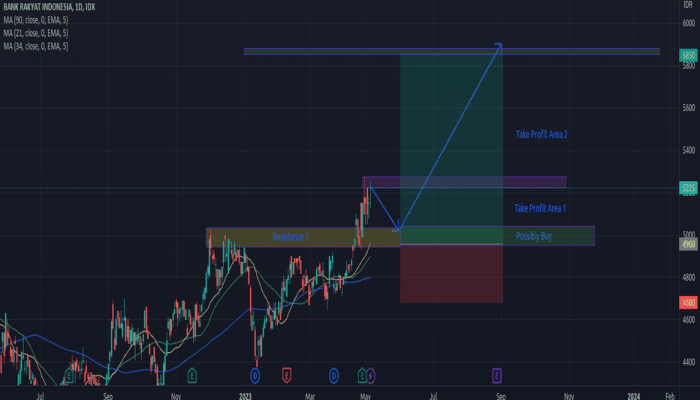Viewport: 700px width, 400px height.
Task: Click the blue arrowhead at the top target
Action: [x=497, y=47]
